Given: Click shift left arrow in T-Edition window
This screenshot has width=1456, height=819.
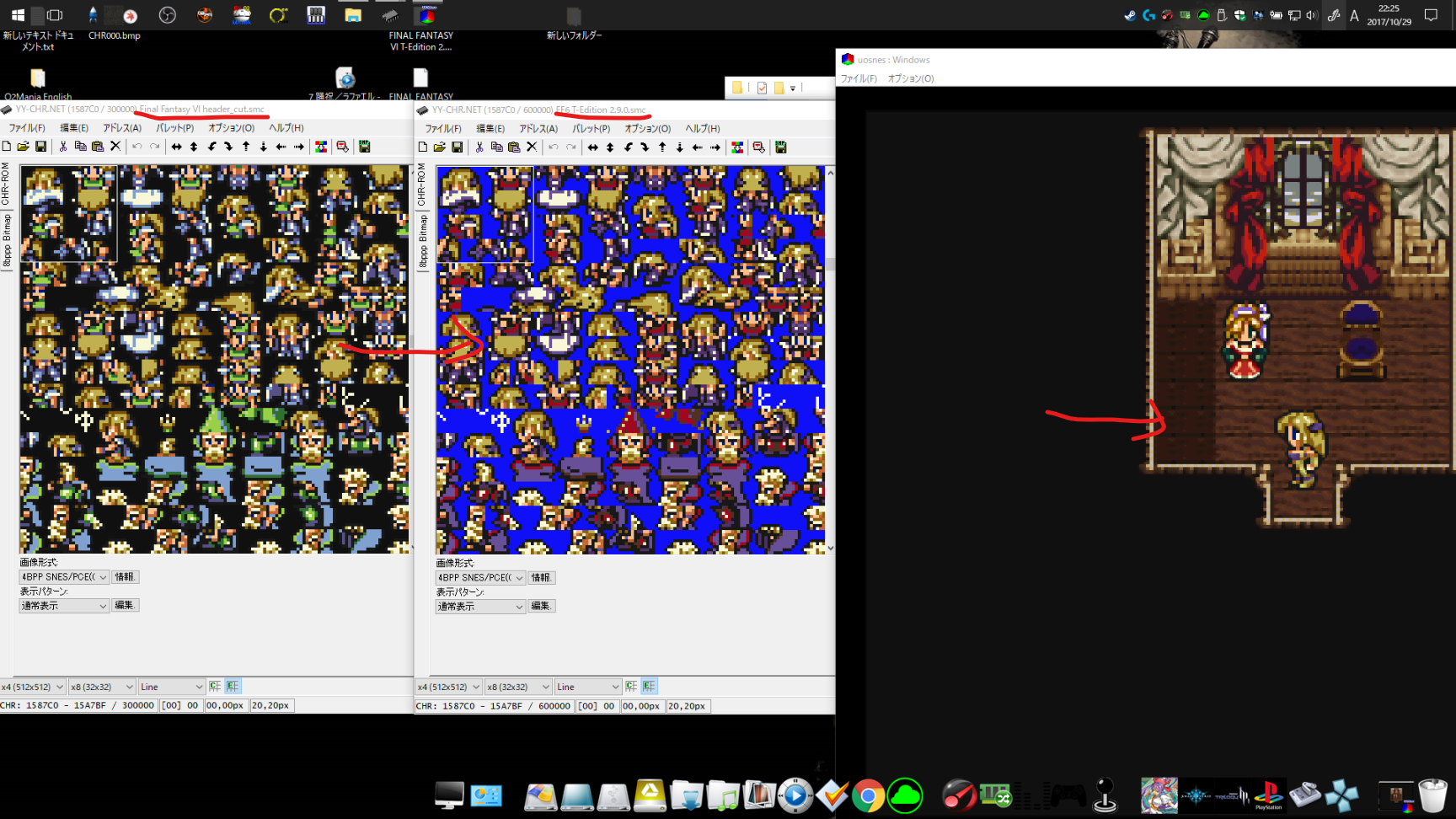Looking at the screenshot, I should click(698, 147).
